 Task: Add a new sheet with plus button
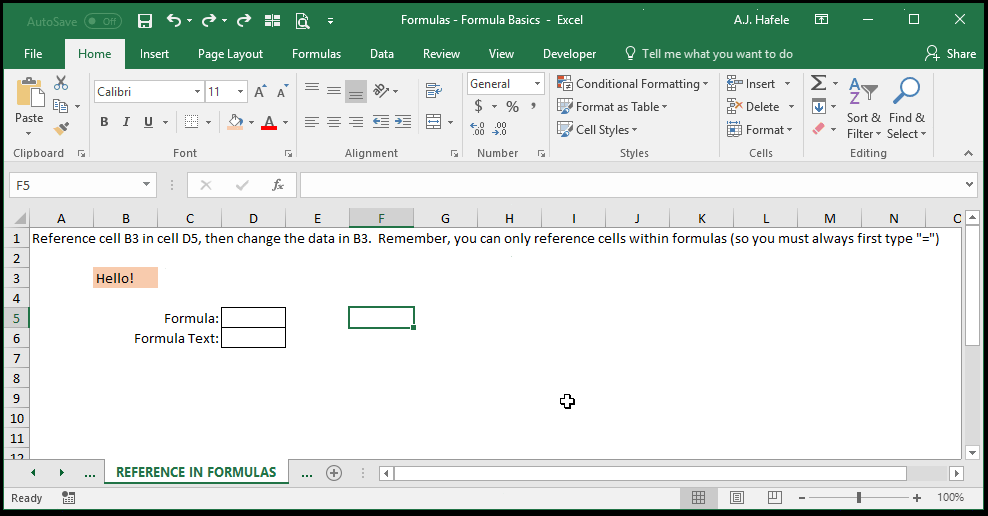[334, 473]
